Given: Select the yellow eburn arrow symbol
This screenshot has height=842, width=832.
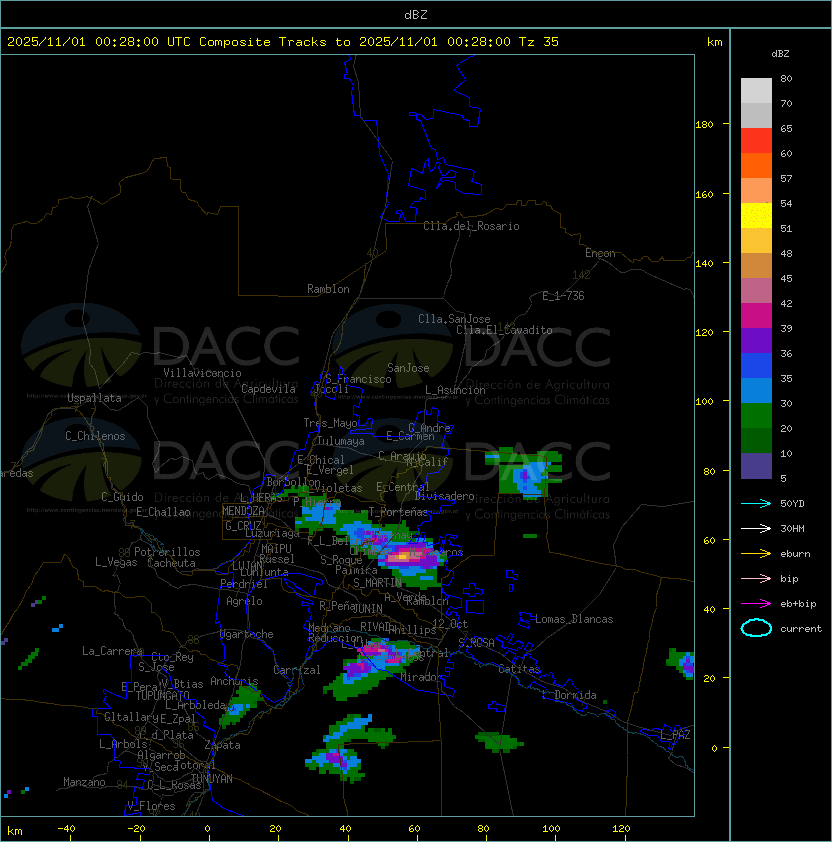Looking at the screenshot, I should (x=756, y=553).
